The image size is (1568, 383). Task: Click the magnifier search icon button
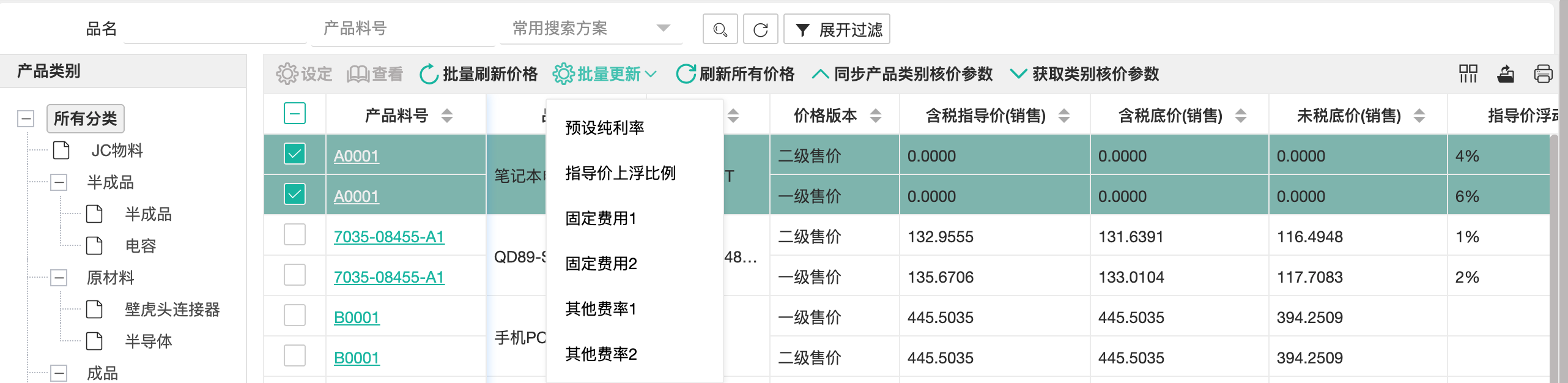pos(720,29)
